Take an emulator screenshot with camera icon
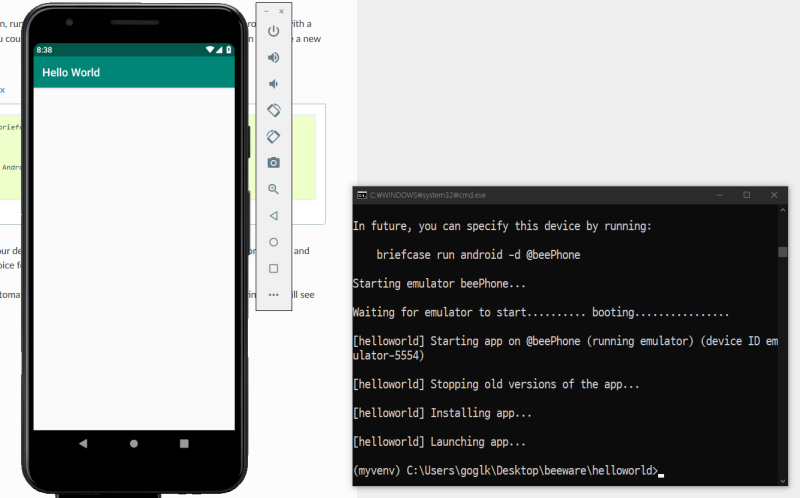Viewport: 800px width, 498px height. pos(273,162)
